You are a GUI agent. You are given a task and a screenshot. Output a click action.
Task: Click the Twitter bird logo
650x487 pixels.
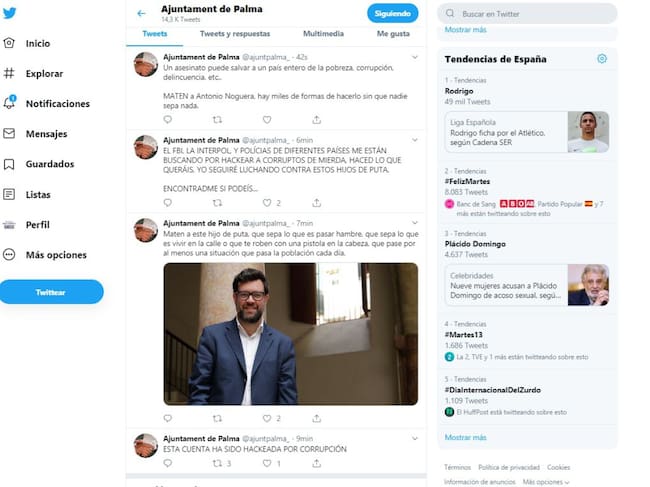click(x=9, y=12)
